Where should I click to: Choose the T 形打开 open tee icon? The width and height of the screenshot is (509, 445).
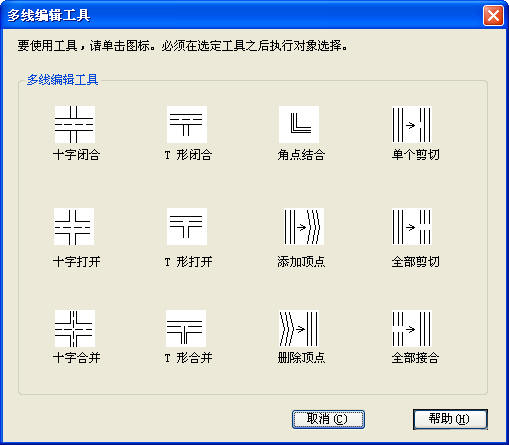[x=187, y=227]
